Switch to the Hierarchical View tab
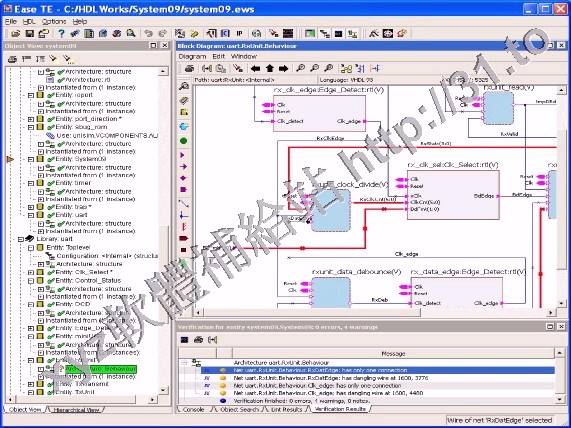571x428 pixels. 76,410
